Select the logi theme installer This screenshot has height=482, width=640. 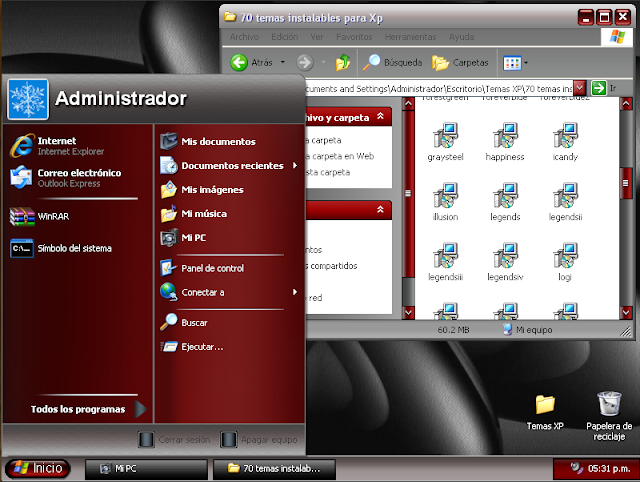[x=565, y=262]
